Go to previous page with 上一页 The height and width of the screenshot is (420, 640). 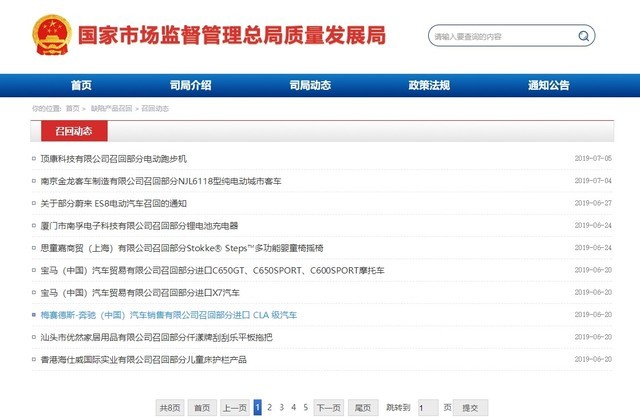(x=235, y=407)
